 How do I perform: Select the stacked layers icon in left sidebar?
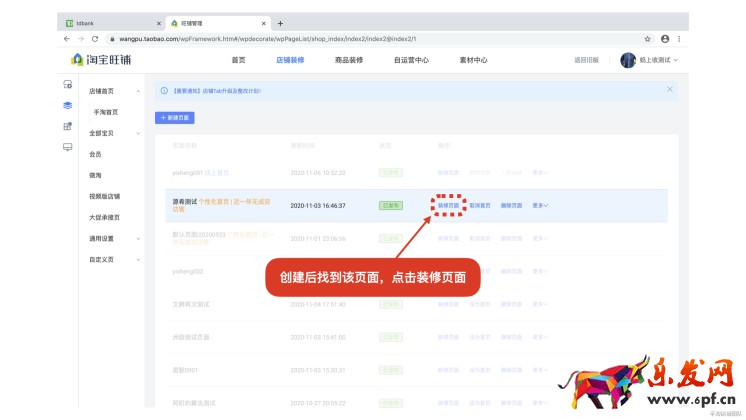coord(68,105)
